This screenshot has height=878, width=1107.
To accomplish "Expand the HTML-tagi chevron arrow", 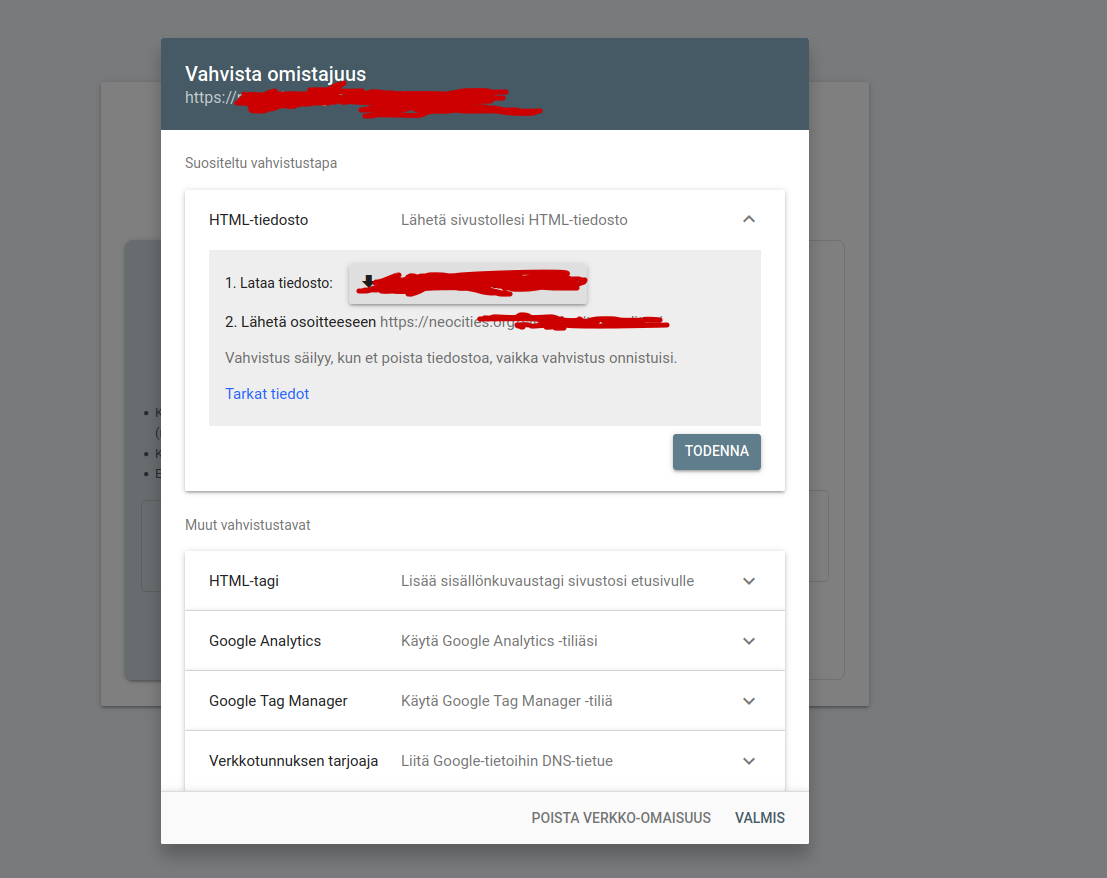I will (749, 581).
